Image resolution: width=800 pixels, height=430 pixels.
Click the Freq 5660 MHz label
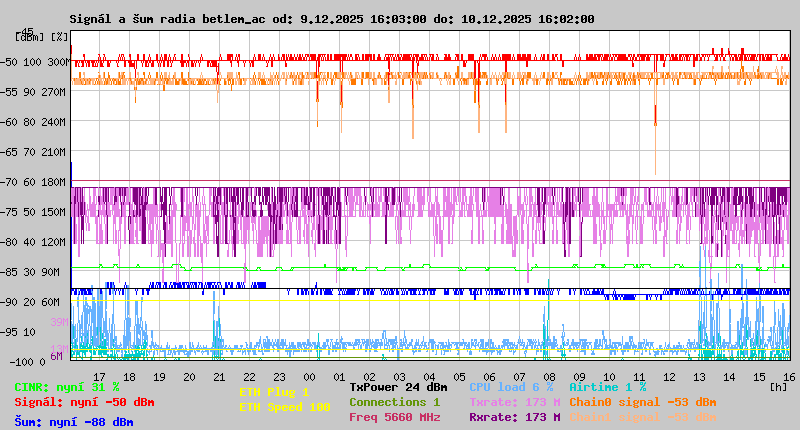395,417
